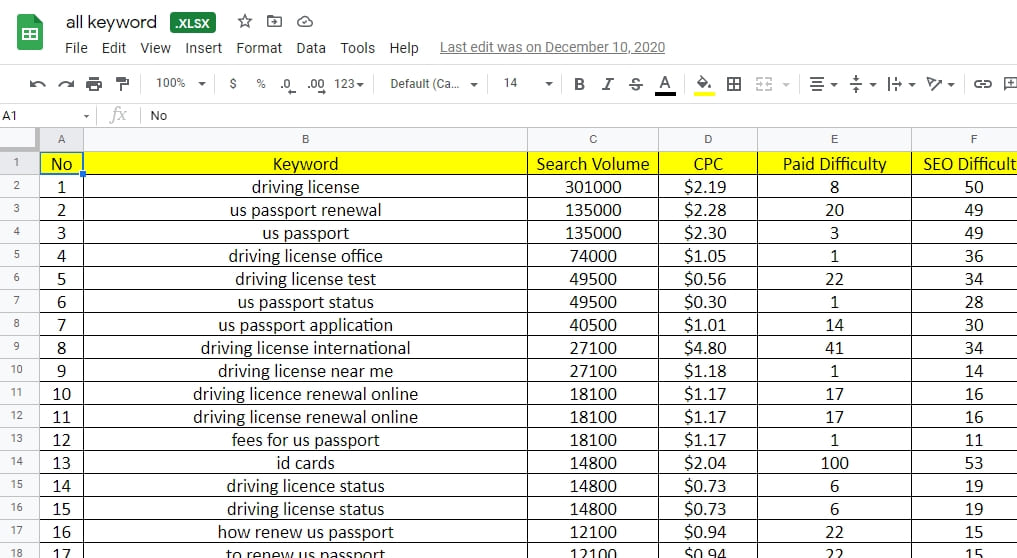Open the yellow fill color picker

pos(704,84)
